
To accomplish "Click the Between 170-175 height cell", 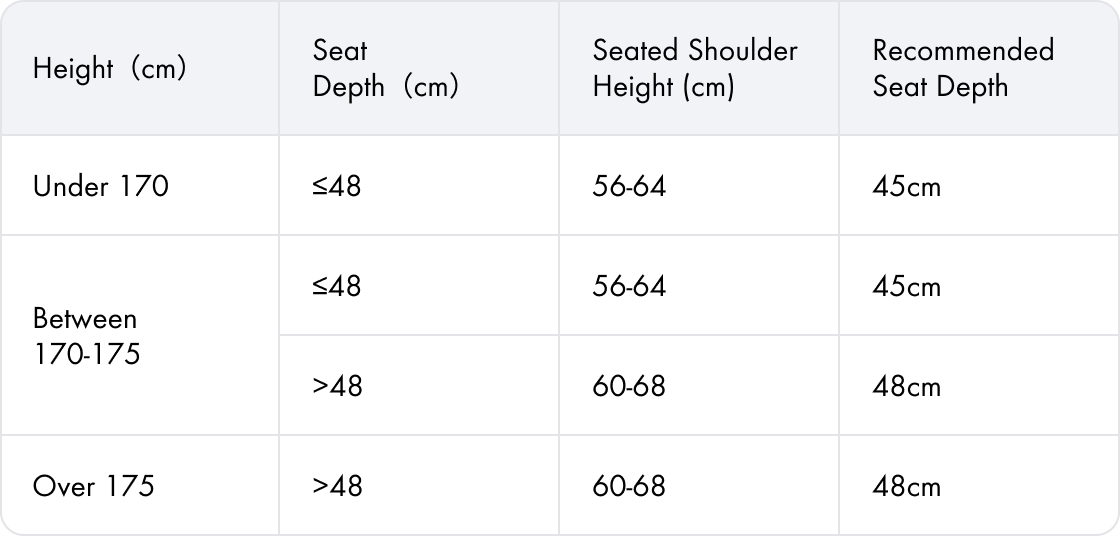I will 85,336.
